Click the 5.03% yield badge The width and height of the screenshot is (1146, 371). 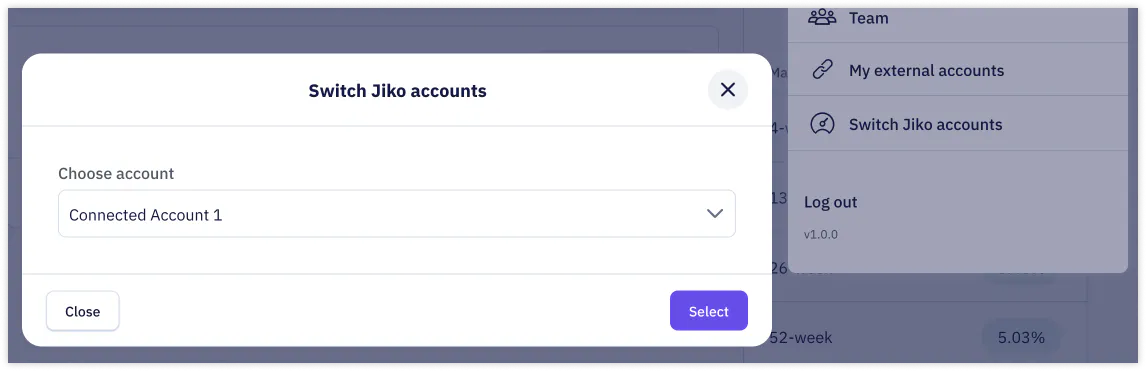coord(1020,337)
